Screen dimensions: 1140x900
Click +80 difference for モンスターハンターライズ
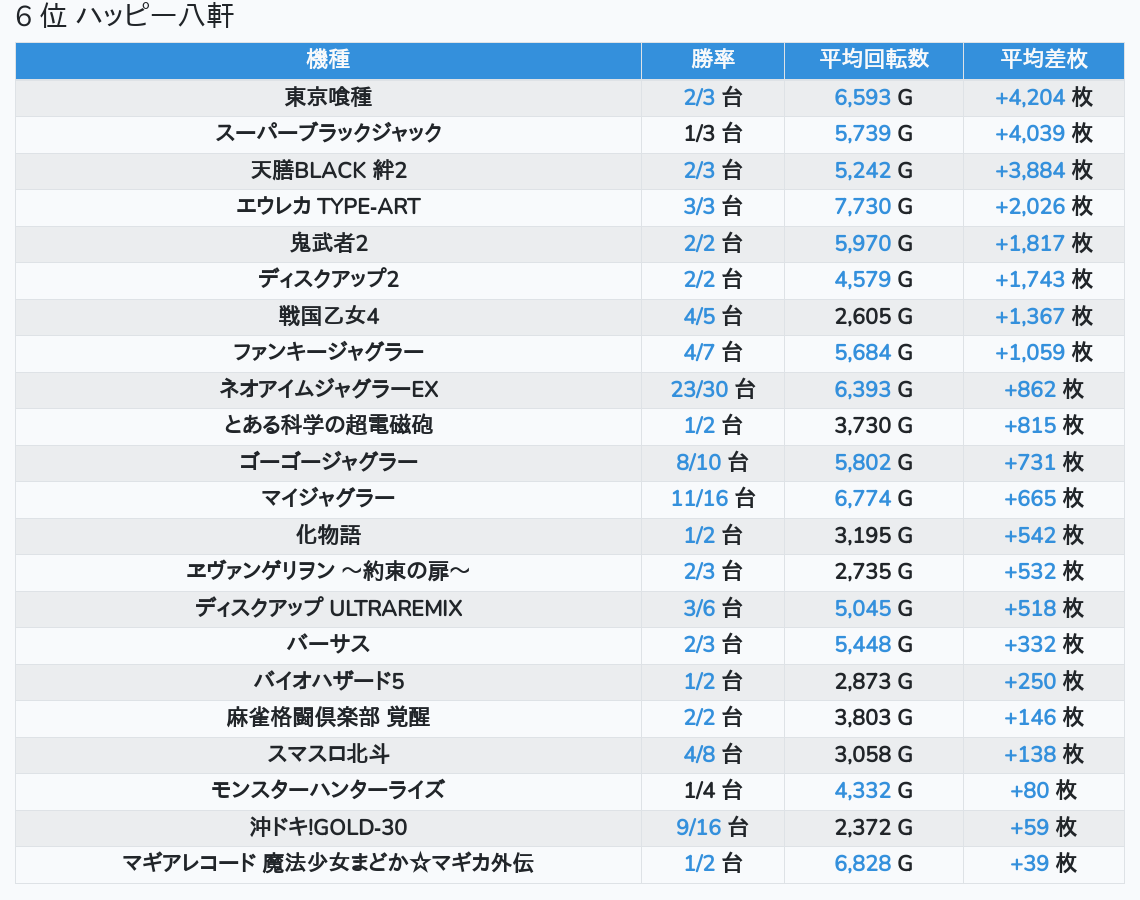click(1030, 790)
